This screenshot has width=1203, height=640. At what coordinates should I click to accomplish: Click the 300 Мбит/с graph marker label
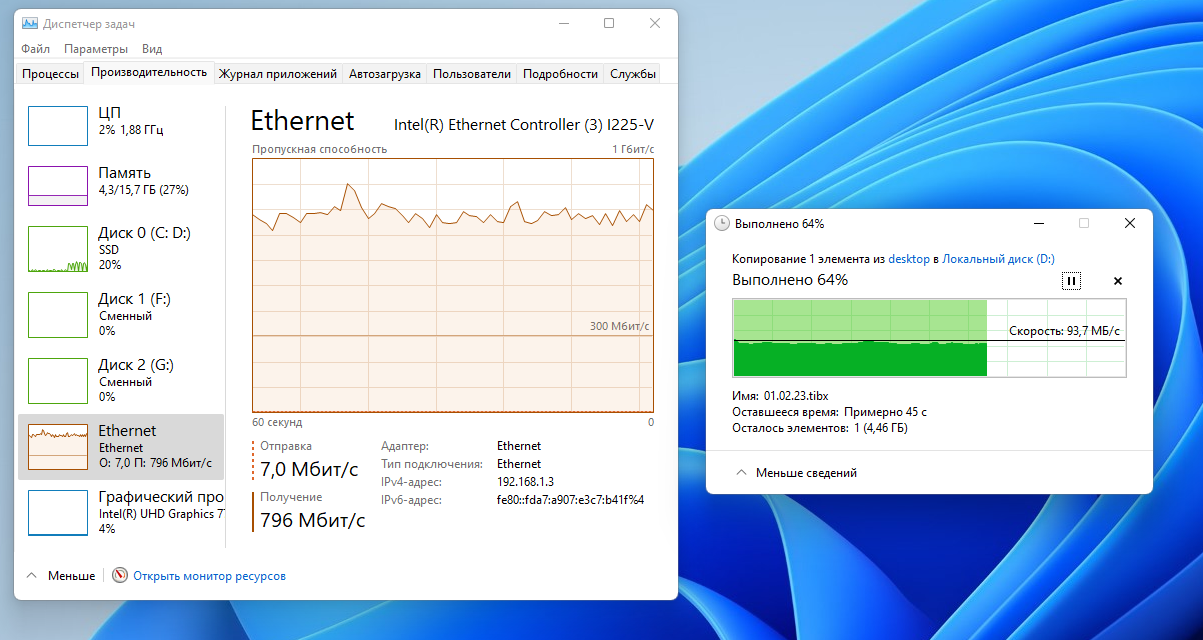[619, 326]
